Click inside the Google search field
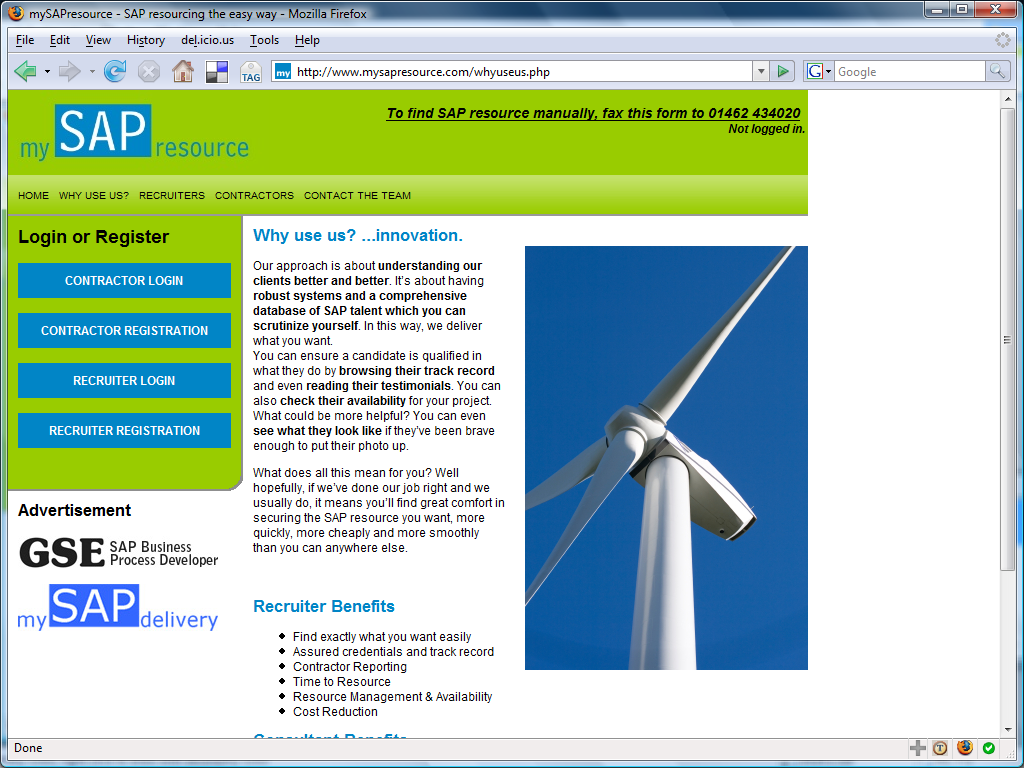1024x768 pixels. [908, 72]
